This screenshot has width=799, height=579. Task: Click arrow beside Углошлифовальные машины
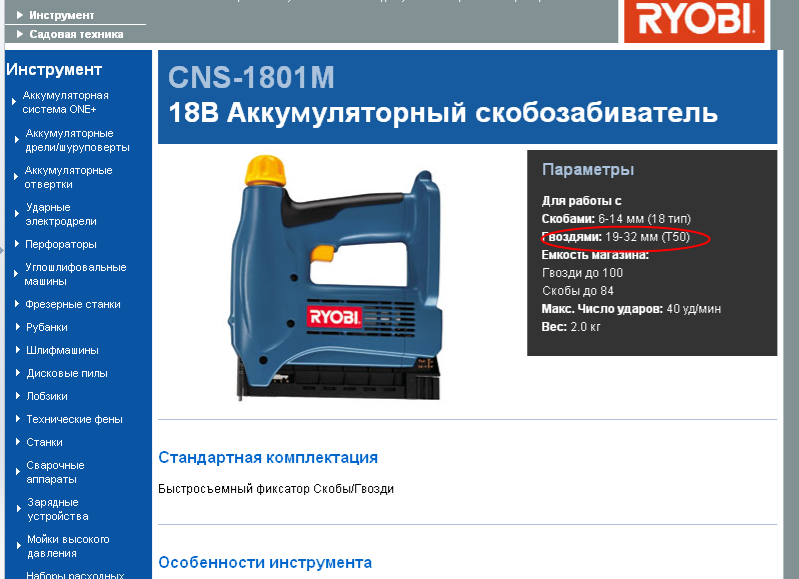pos(16,274)
